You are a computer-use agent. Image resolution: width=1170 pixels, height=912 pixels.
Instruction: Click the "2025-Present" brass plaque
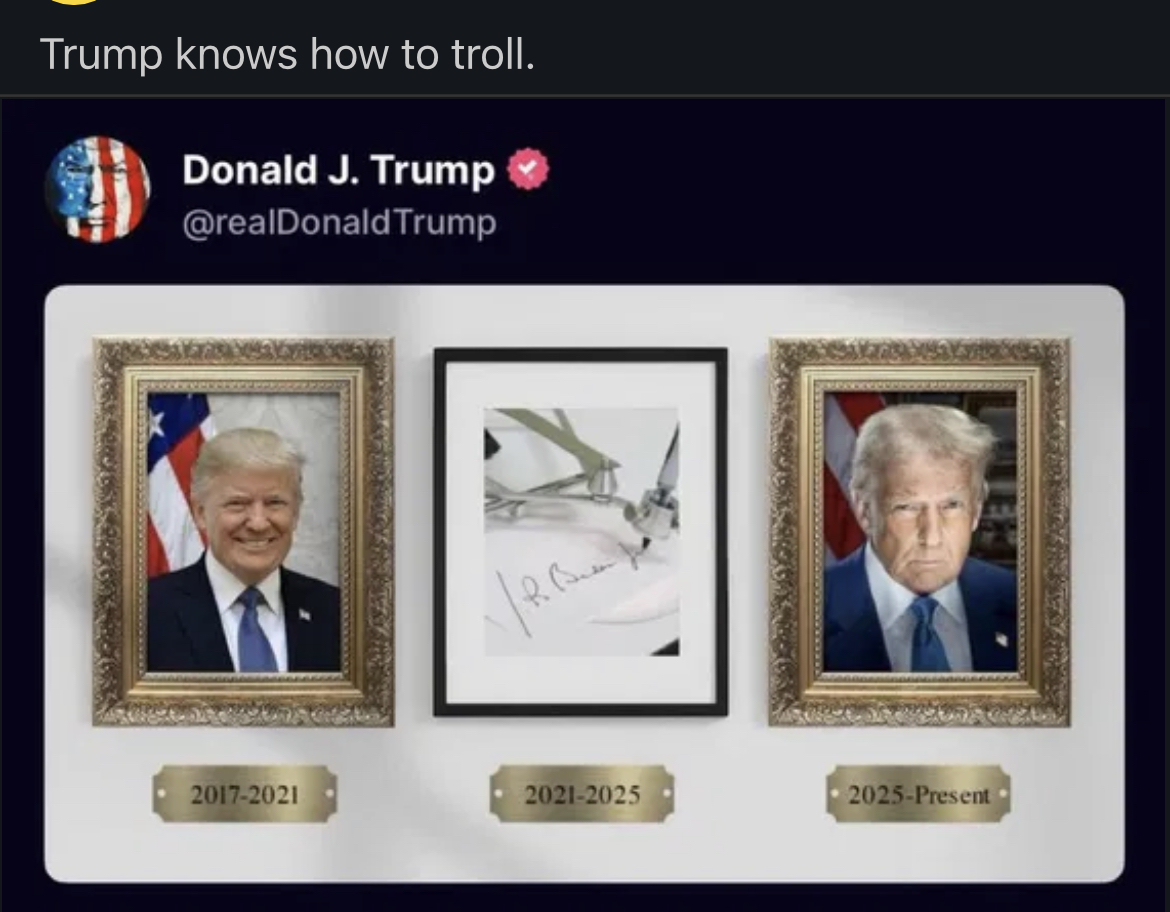919,794
